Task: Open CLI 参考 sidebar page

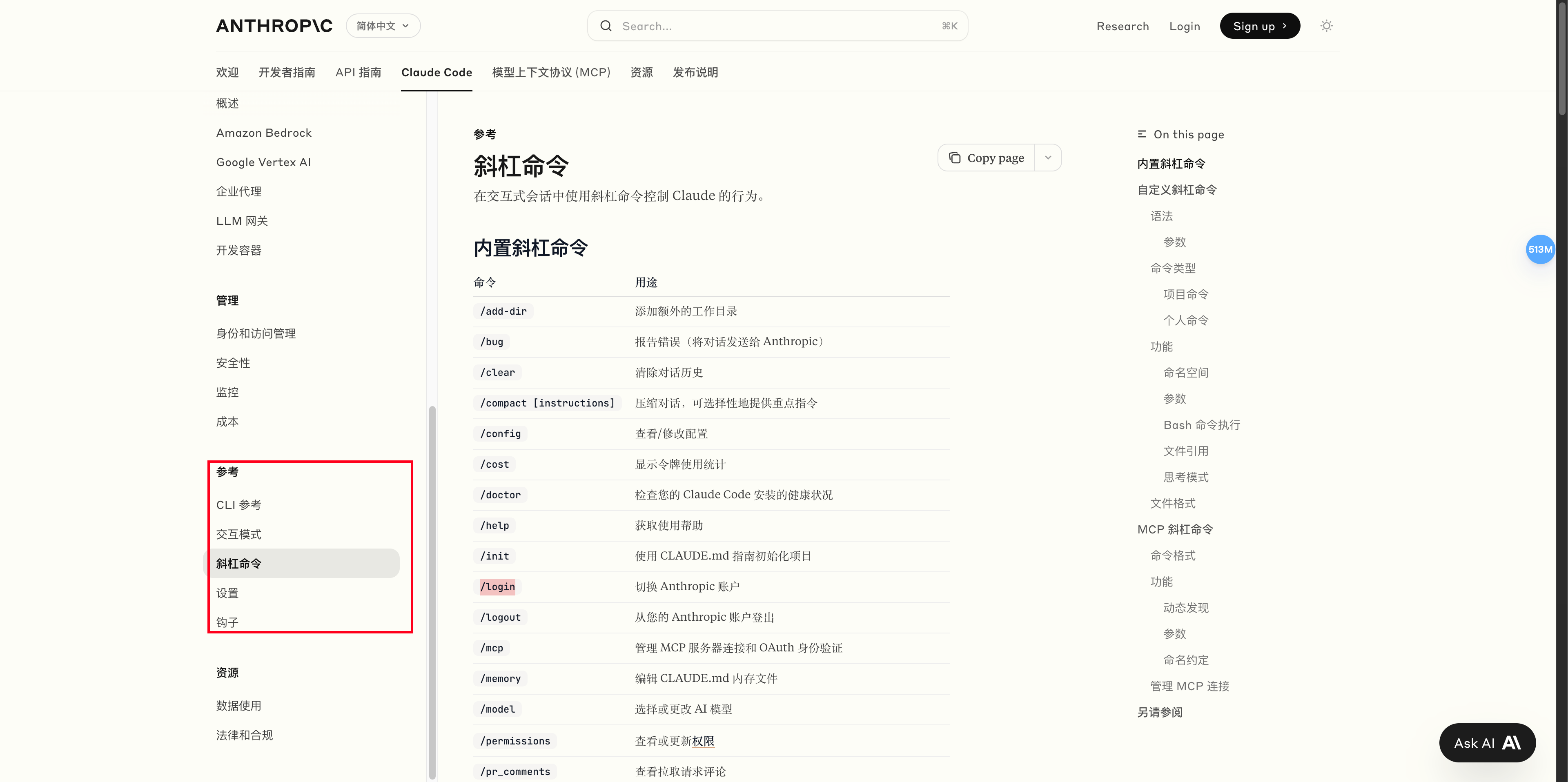Action: pos(238,505)
